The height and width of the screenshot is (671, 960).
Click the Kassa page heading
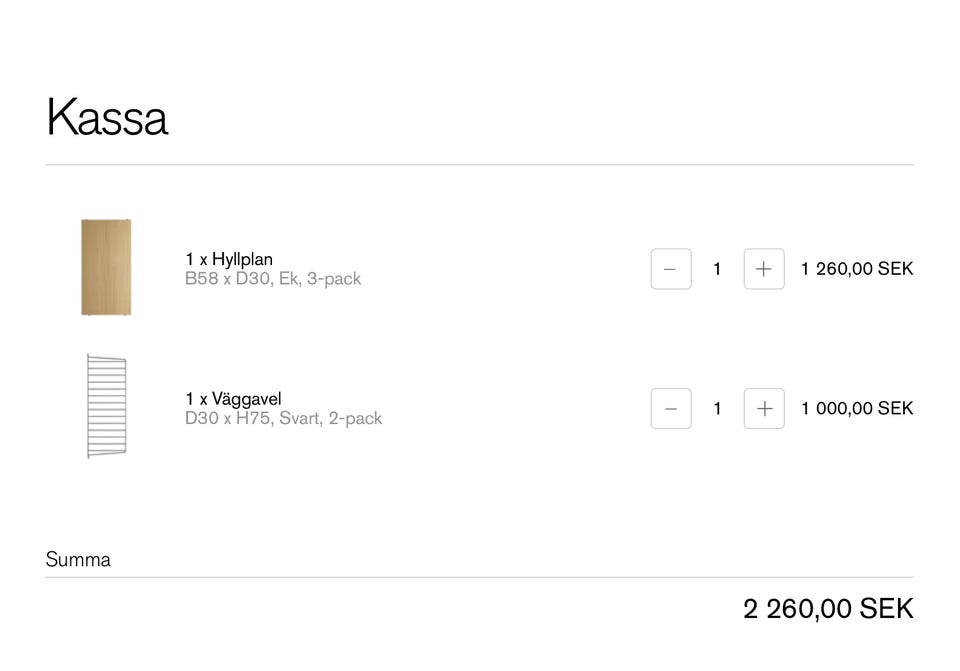point(107,117)
